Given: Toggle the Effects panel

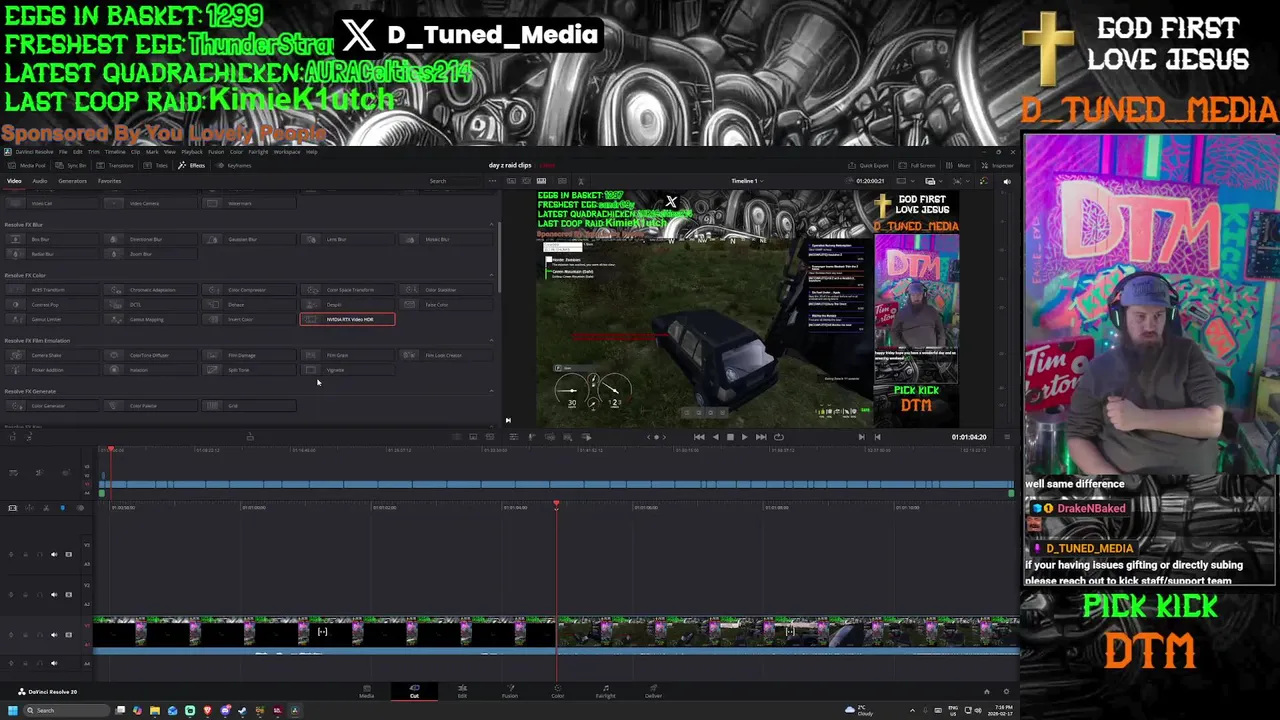Looking at the screenshot, I should coord(192,165).
